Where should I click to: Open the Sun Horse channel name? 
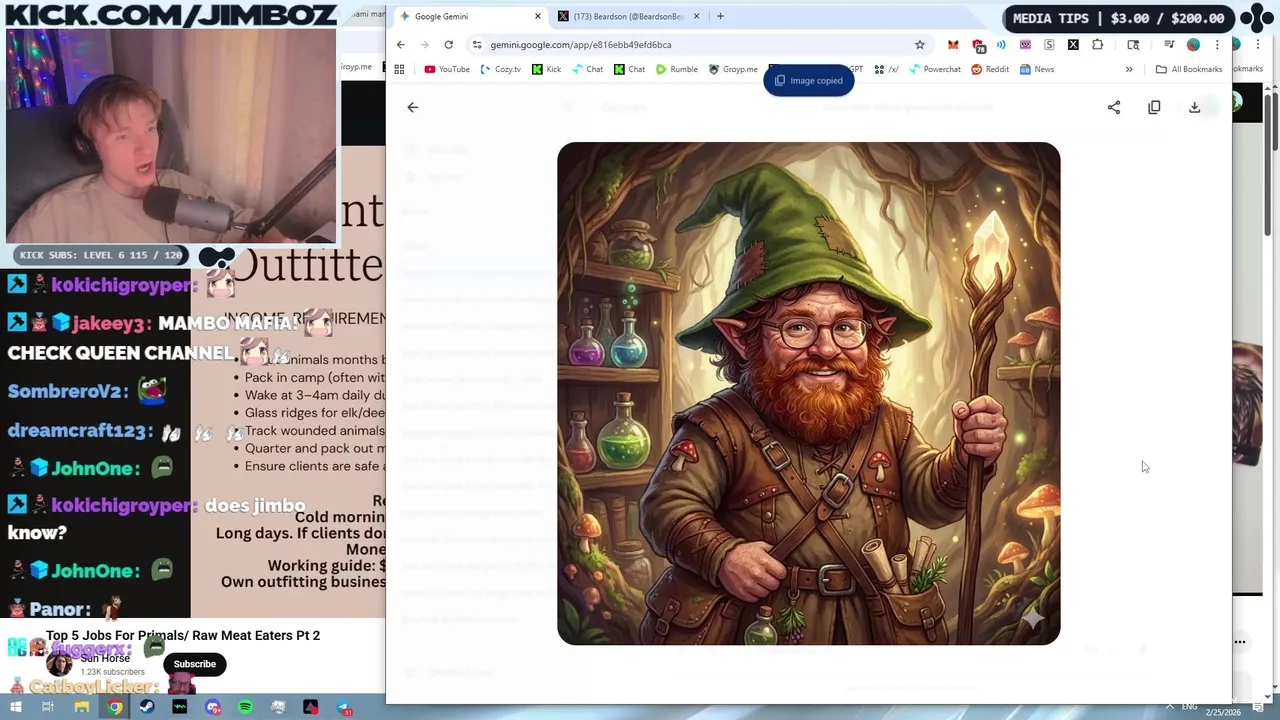pos(105,658)
